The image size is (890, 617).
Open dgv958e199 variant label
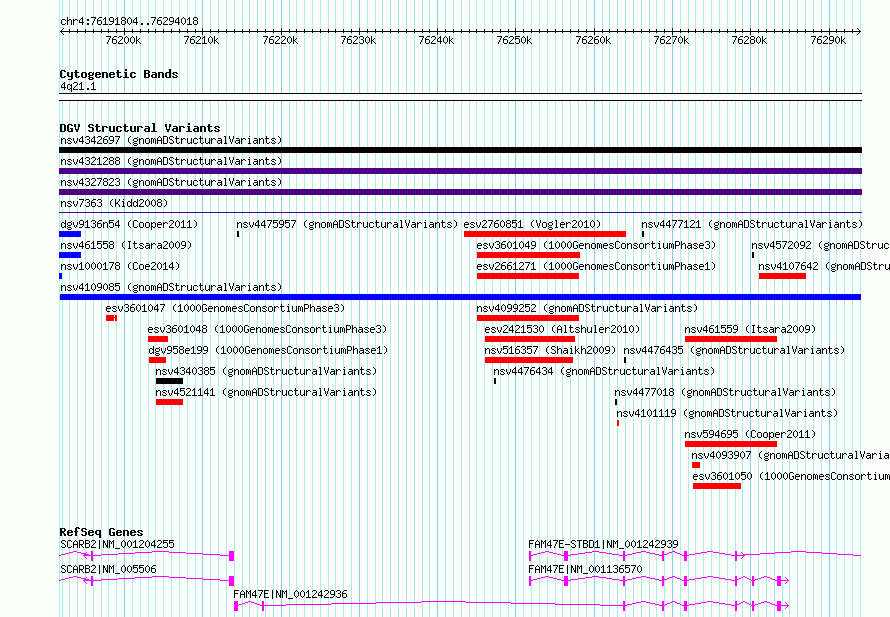(268, 350)
